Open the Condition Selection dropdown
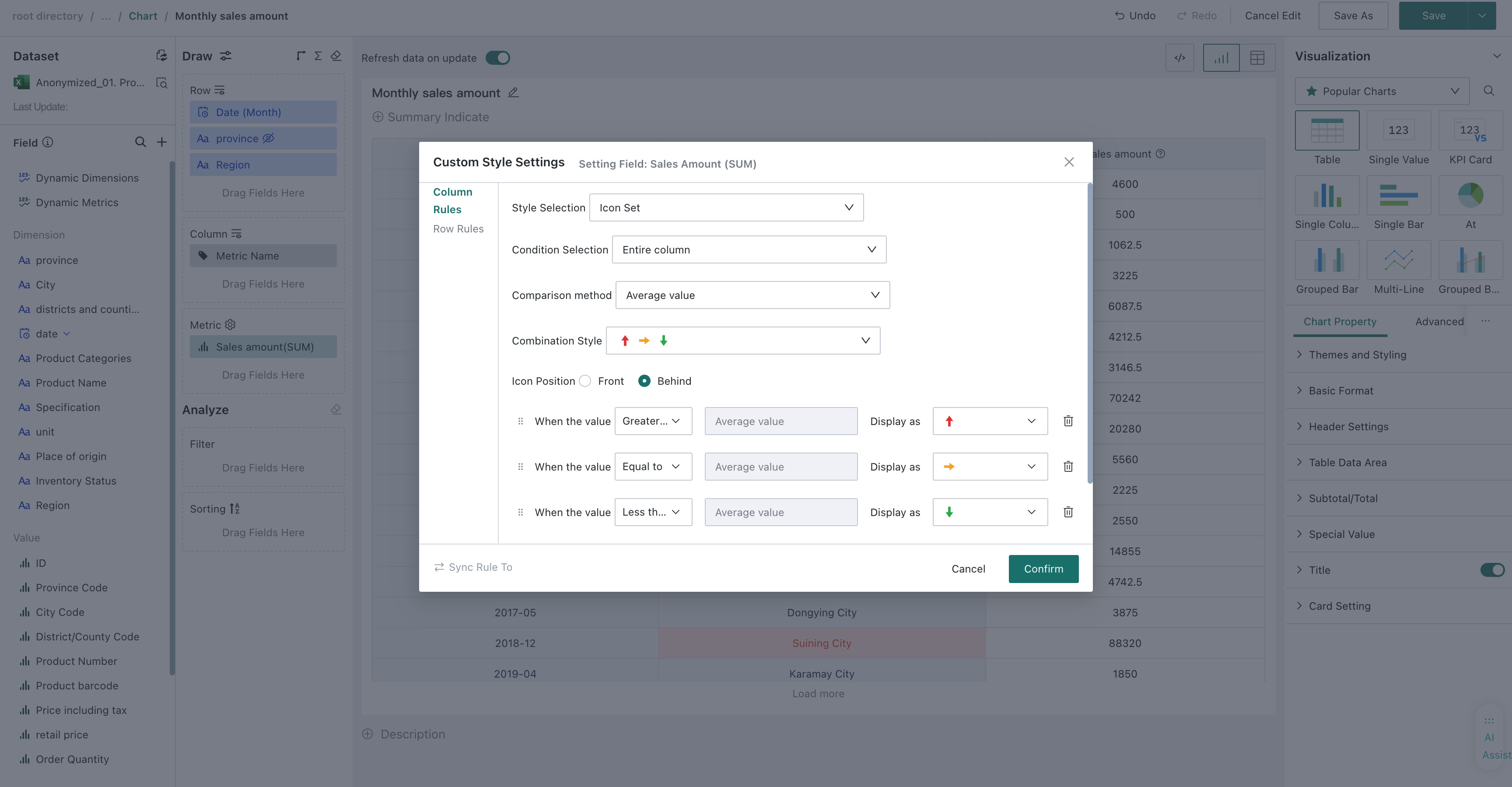 (749, 249)
